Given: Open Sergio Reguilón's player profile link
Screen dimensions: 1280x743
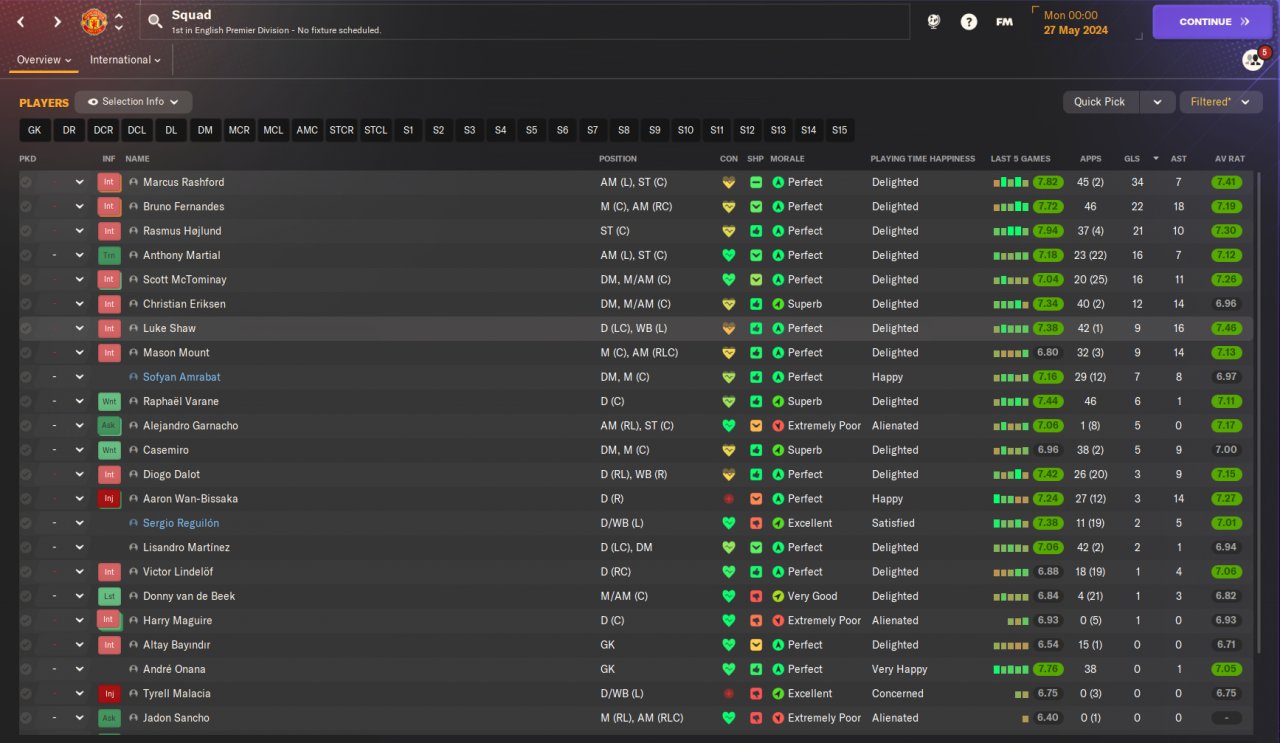Looking at the screenshot, I should click(x=180, y=523).
